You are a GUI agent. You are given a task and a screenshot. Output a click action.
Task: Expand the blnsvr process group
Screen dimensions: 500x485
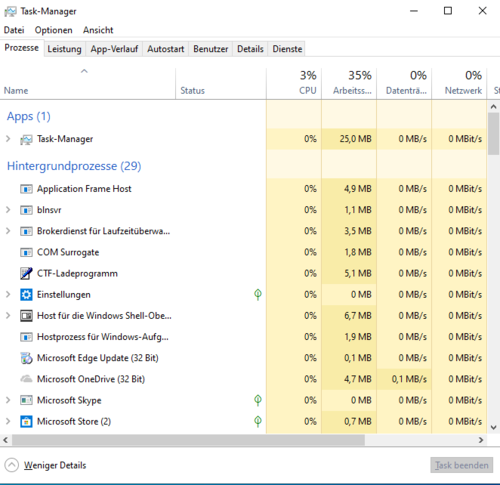point(8,210)
